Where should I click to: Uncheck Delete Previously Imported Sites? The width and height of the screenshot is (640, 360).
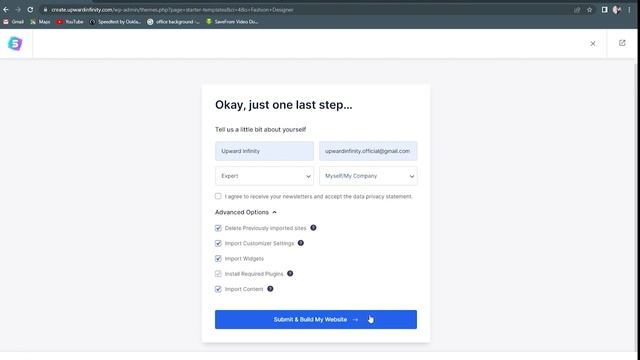pyautogui.click(x=218, y=228)
